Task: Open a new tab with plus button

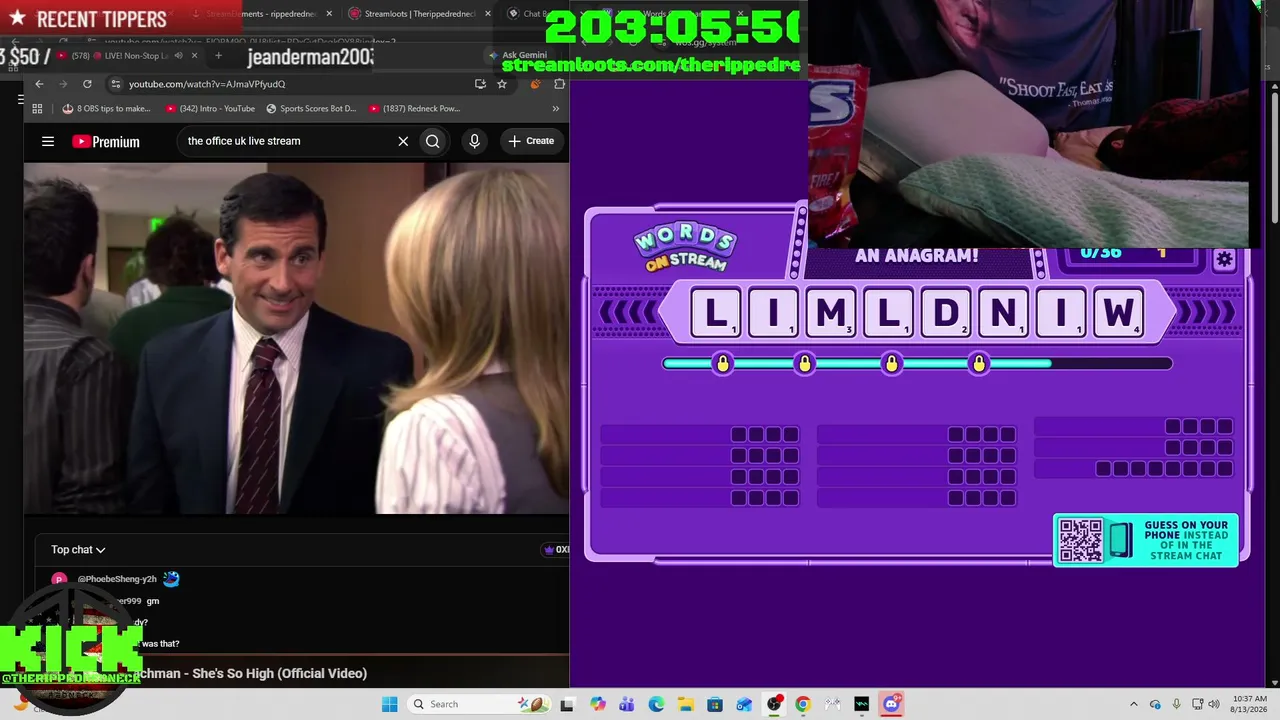Action: click(218, 55)
